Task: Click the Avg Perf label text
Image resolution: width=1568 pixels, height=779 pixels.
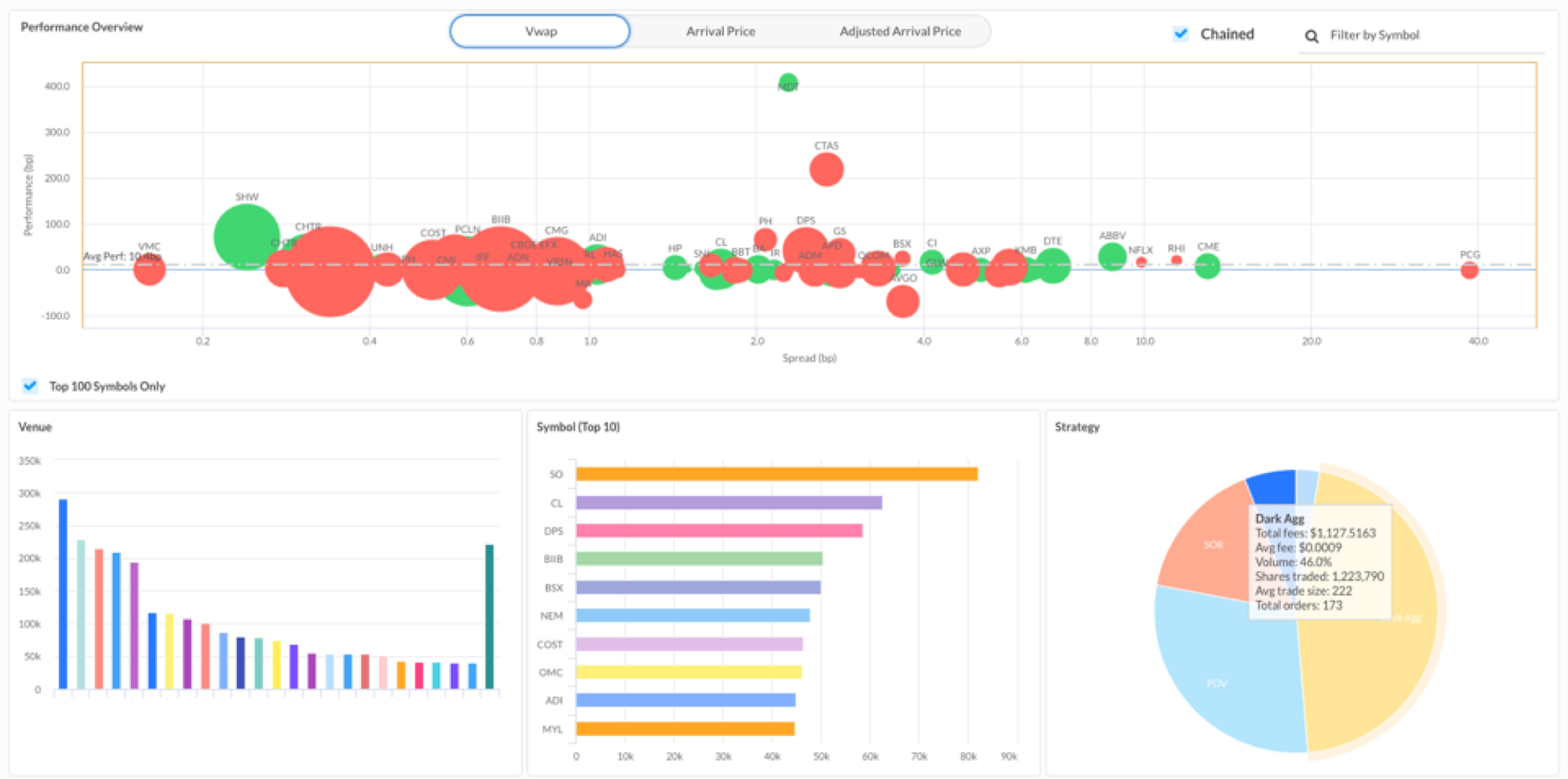Action: pyautogui.click(x=122, y=257)
